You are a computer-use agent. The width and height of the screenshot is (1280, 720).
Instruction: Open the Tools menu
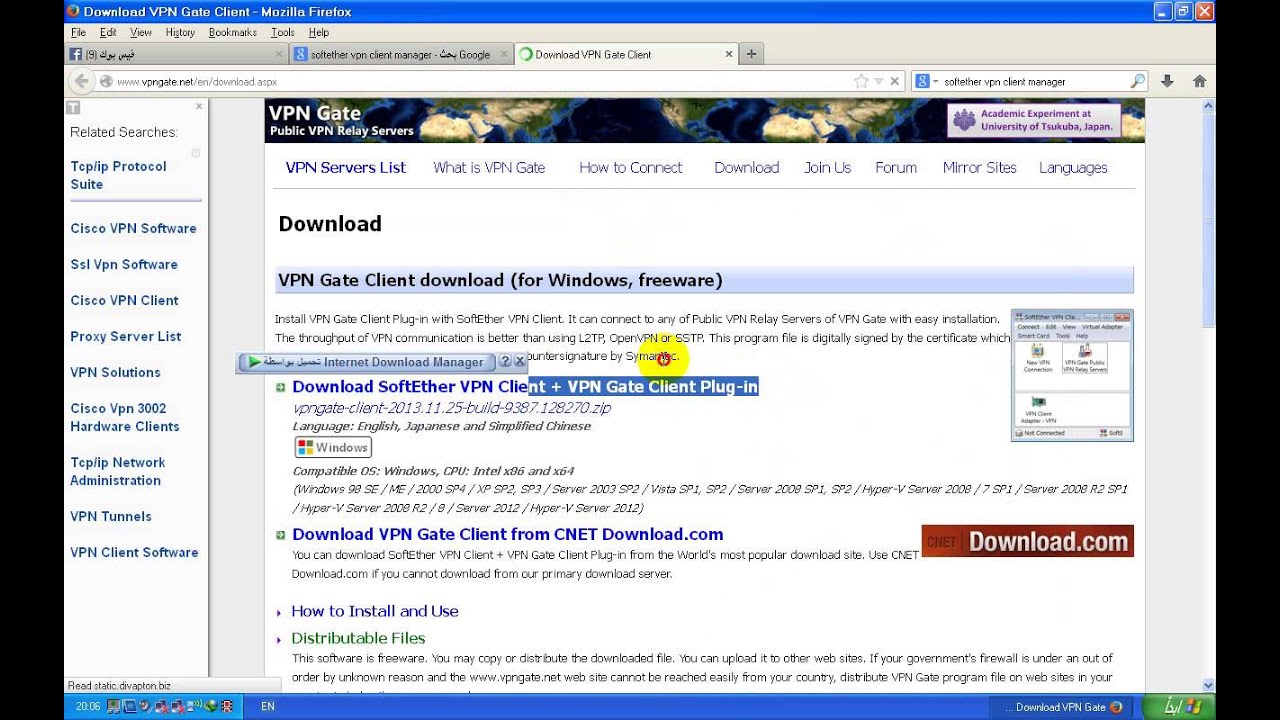(x=283, y=32)
